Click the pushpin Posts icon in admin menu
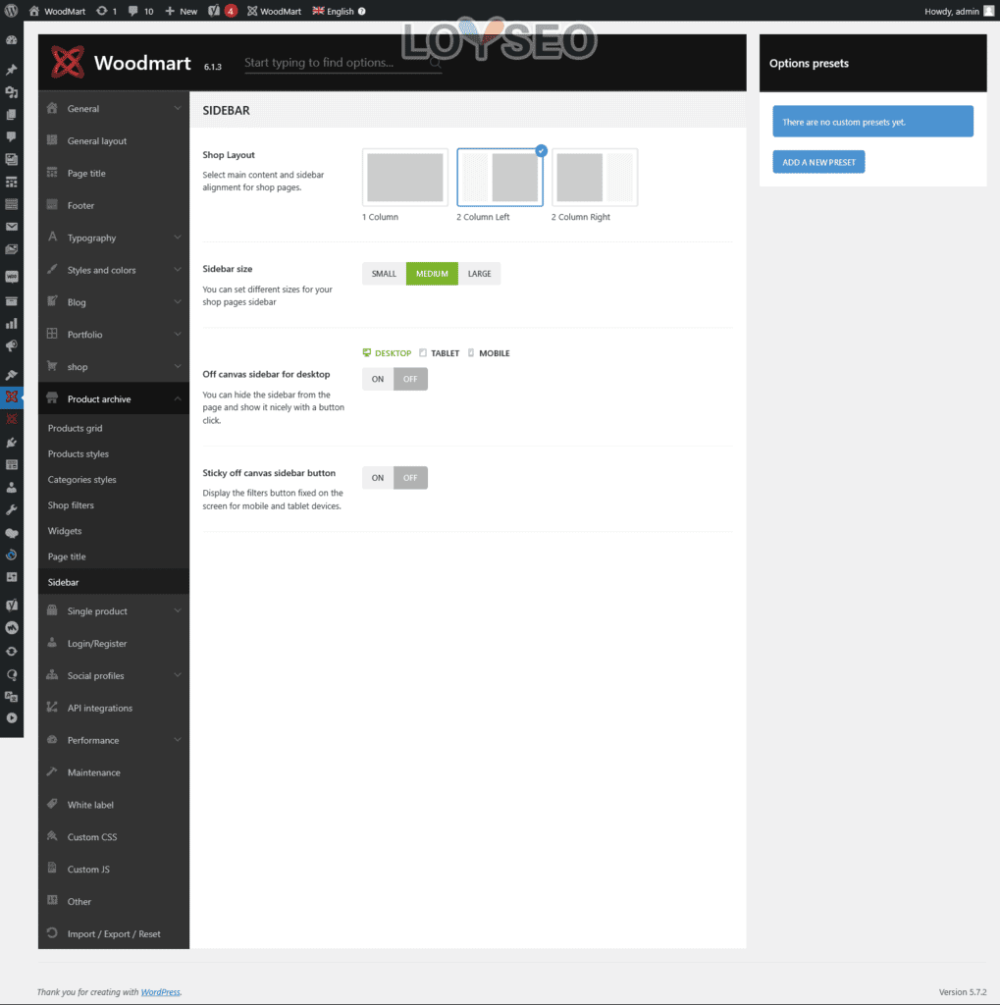 pyautogui.click(x=12, y=69)
